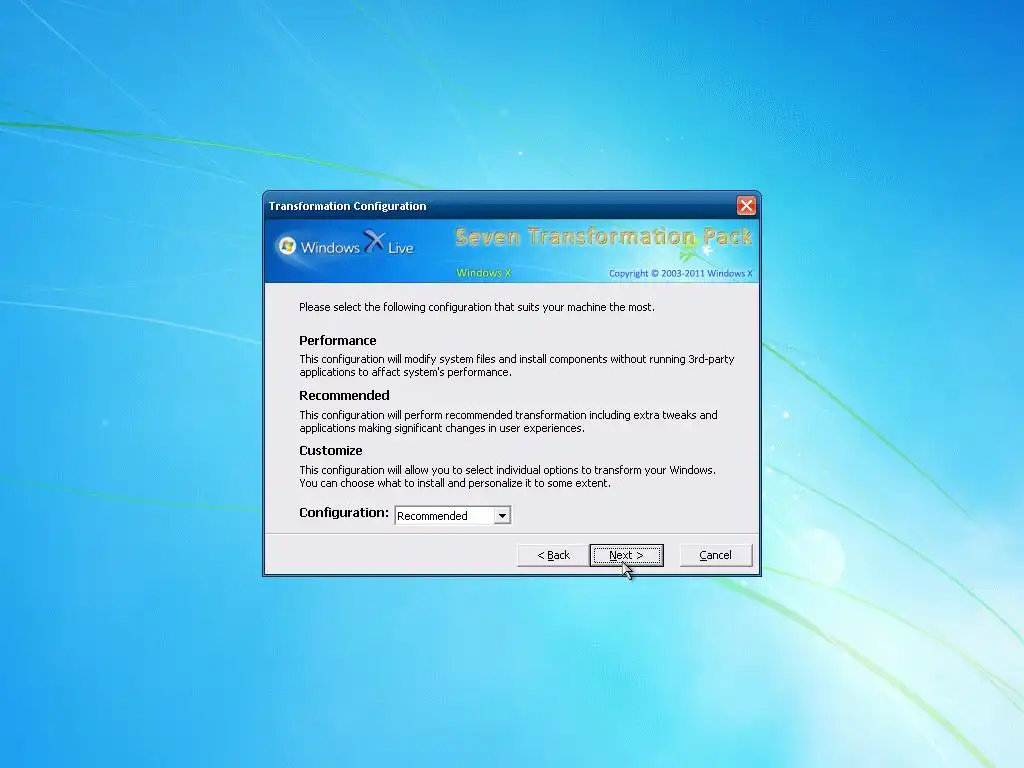Close the Transformation Configuration dialog
The image size is (1024, 768).
pyautogui.click(x=746, y=206)
